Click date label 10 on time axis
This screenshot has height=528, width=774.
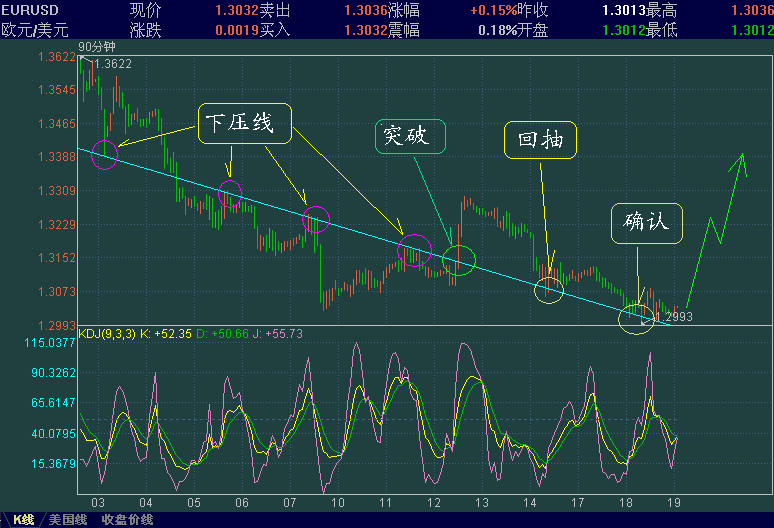tap(338, 503)
